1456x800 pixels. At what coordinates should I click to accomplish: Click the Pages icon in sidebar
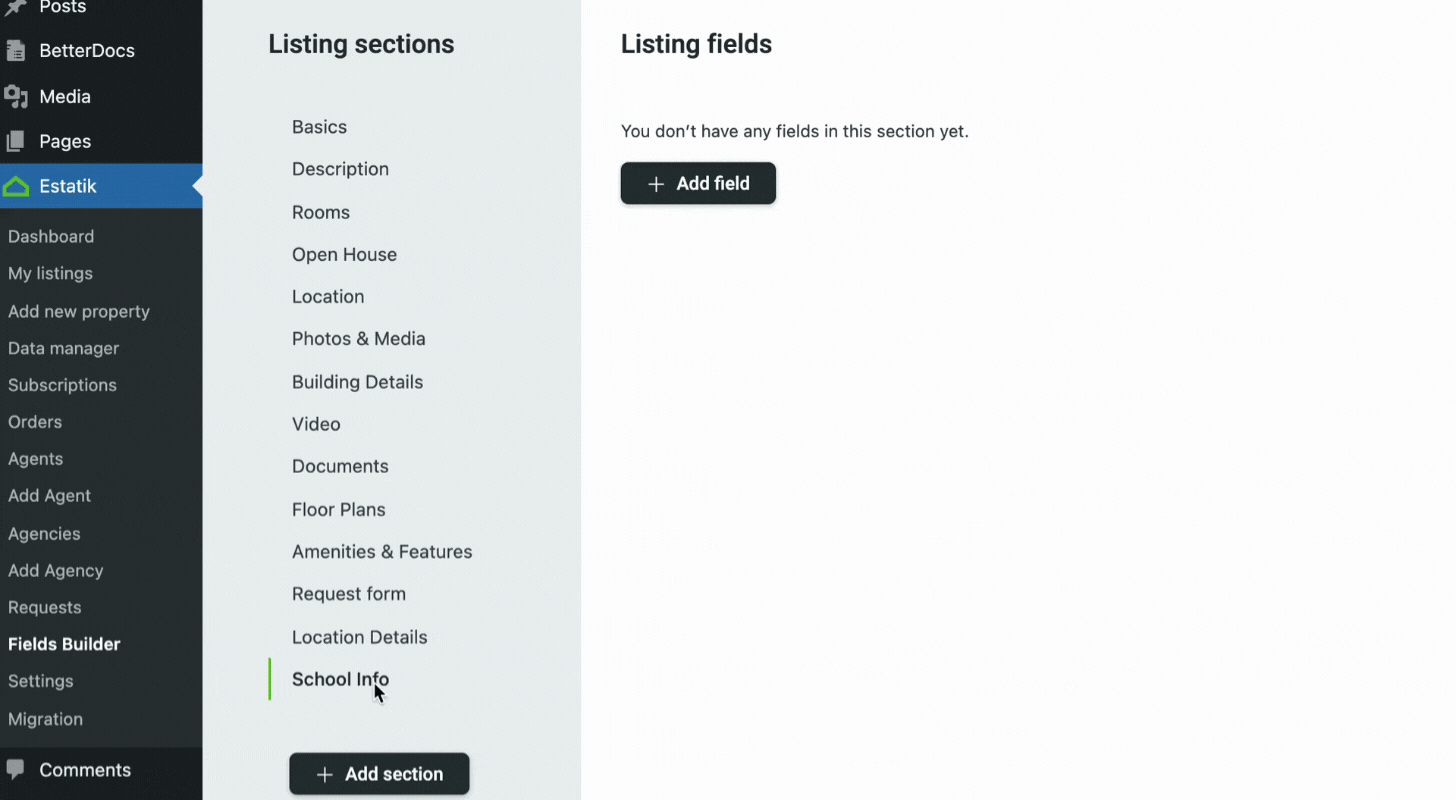[16, 142]
